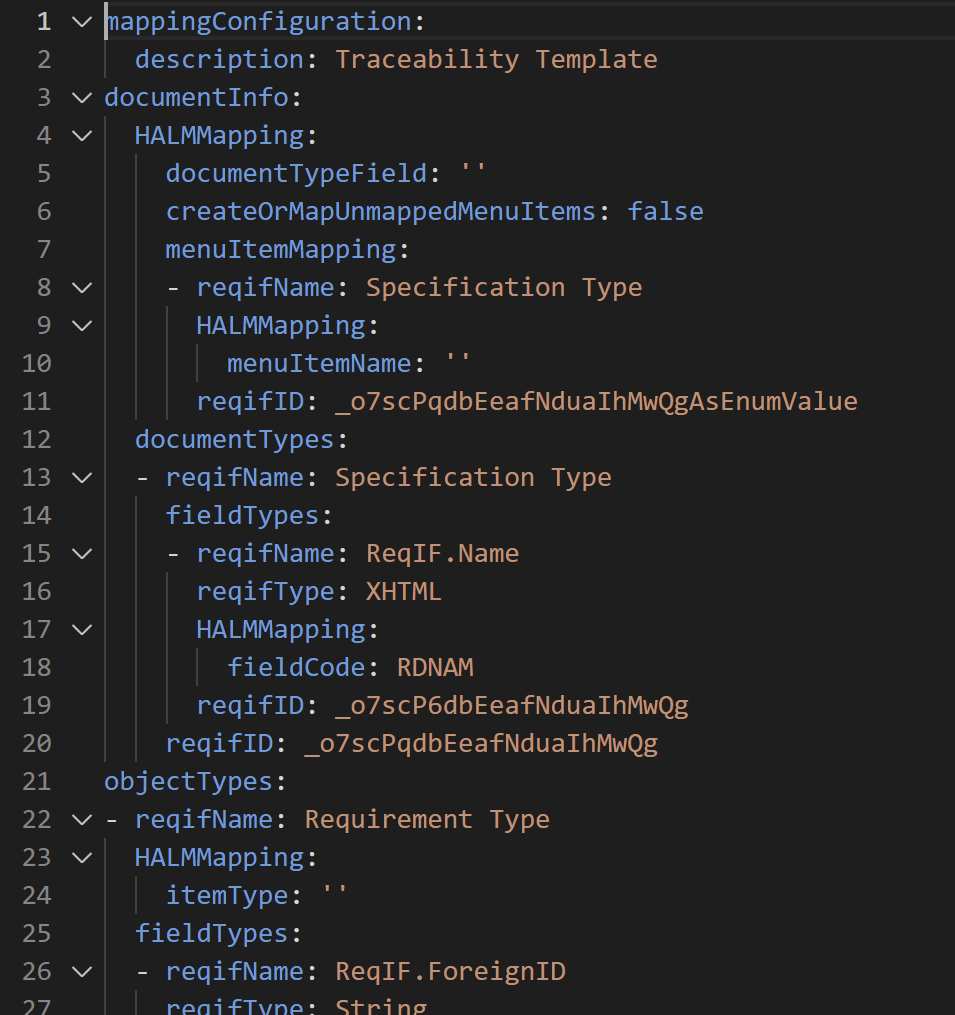Fold the Requirement Type item on line 22

click(x=82, y=820)
